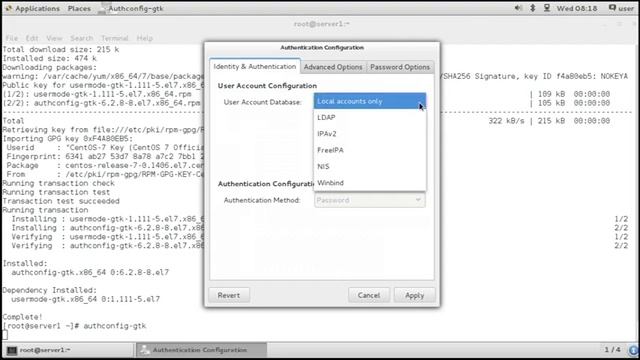The height and width of the screenshot is (360, 640).
Task: Choose IPAv2 from account database list
Action: (370, 134)
